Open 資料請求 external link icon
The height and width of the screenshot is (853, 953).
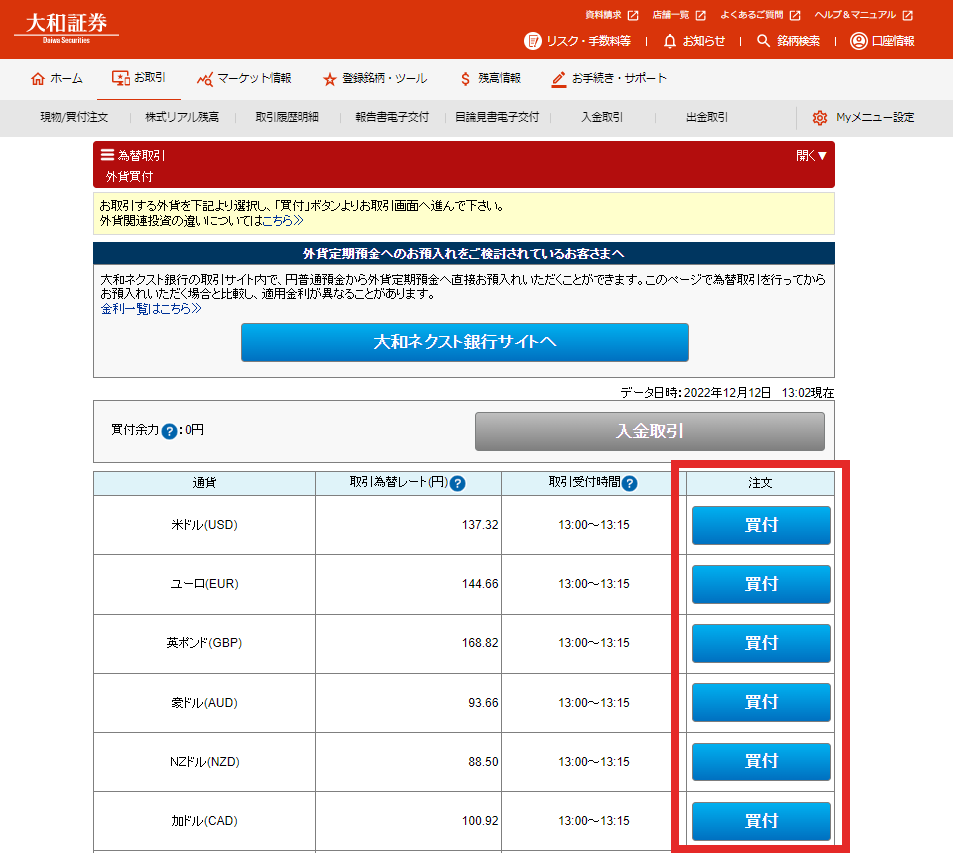click(x=633, y=15)
